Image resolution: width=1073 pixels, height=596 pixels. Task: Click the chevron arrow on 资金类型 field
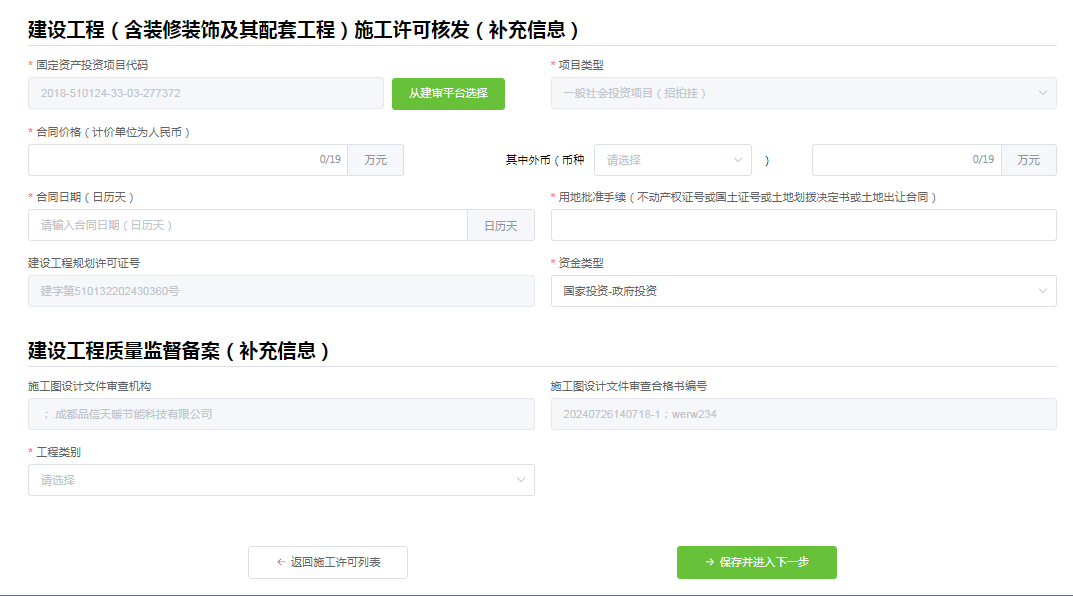(x=1041, y=291)
